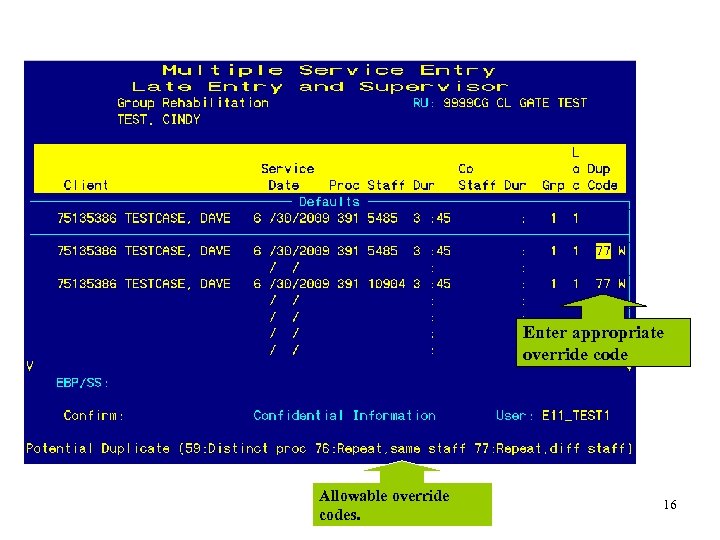Click the Client column header
Viewport: 720px width, 540px height.
86,185
